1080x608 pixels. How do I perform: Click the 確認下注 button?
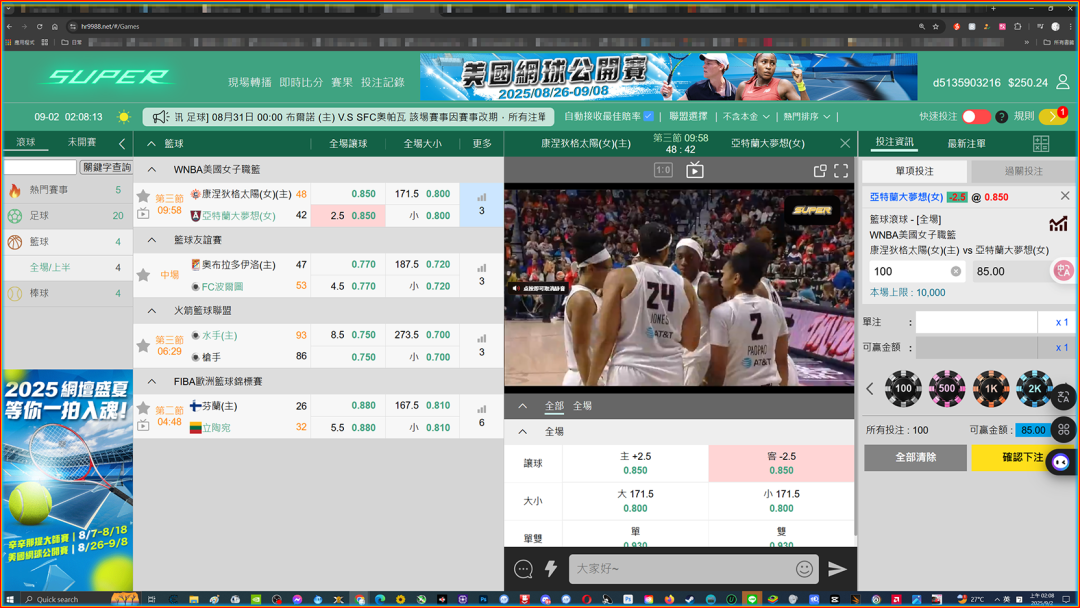1022,457
